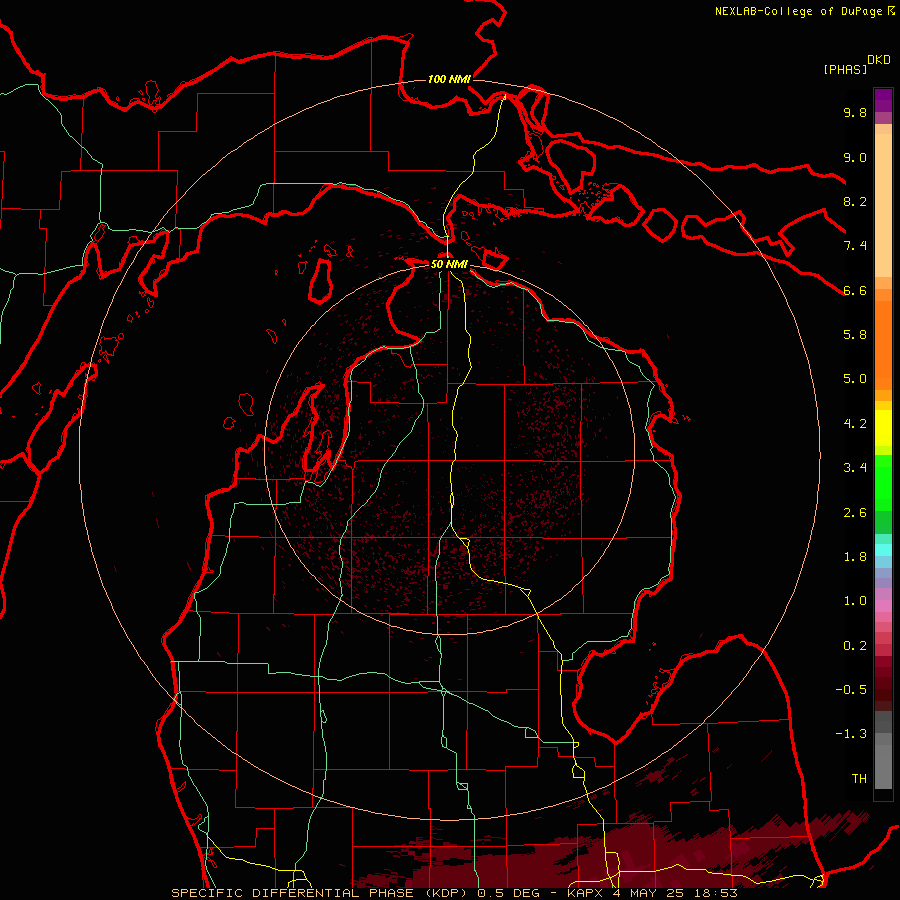Click the 9.8 color scale value
This screenshot has height=900, width=900.
[855, 112]
